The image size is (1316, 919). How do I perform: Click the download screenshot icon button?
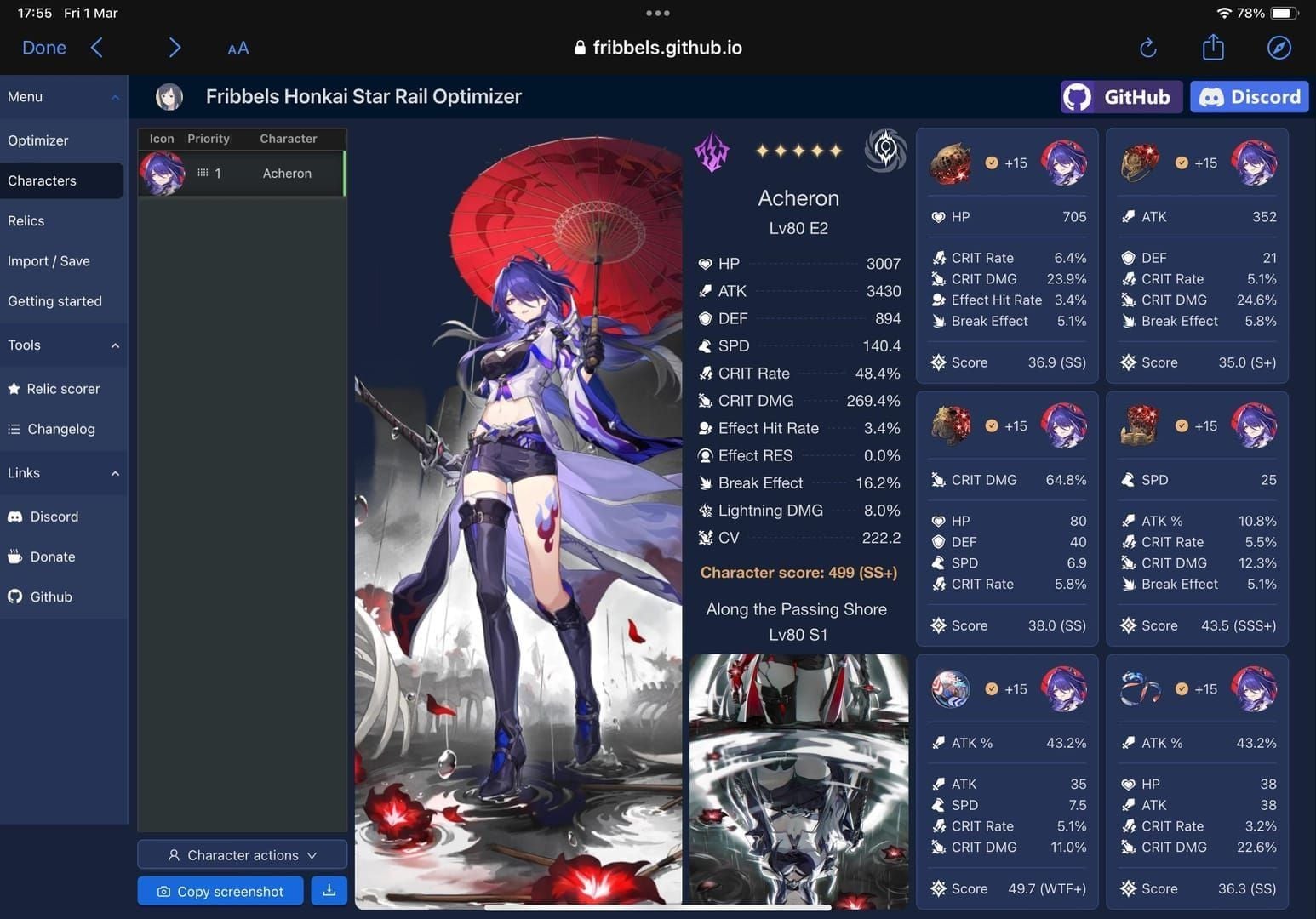[329, 891]
